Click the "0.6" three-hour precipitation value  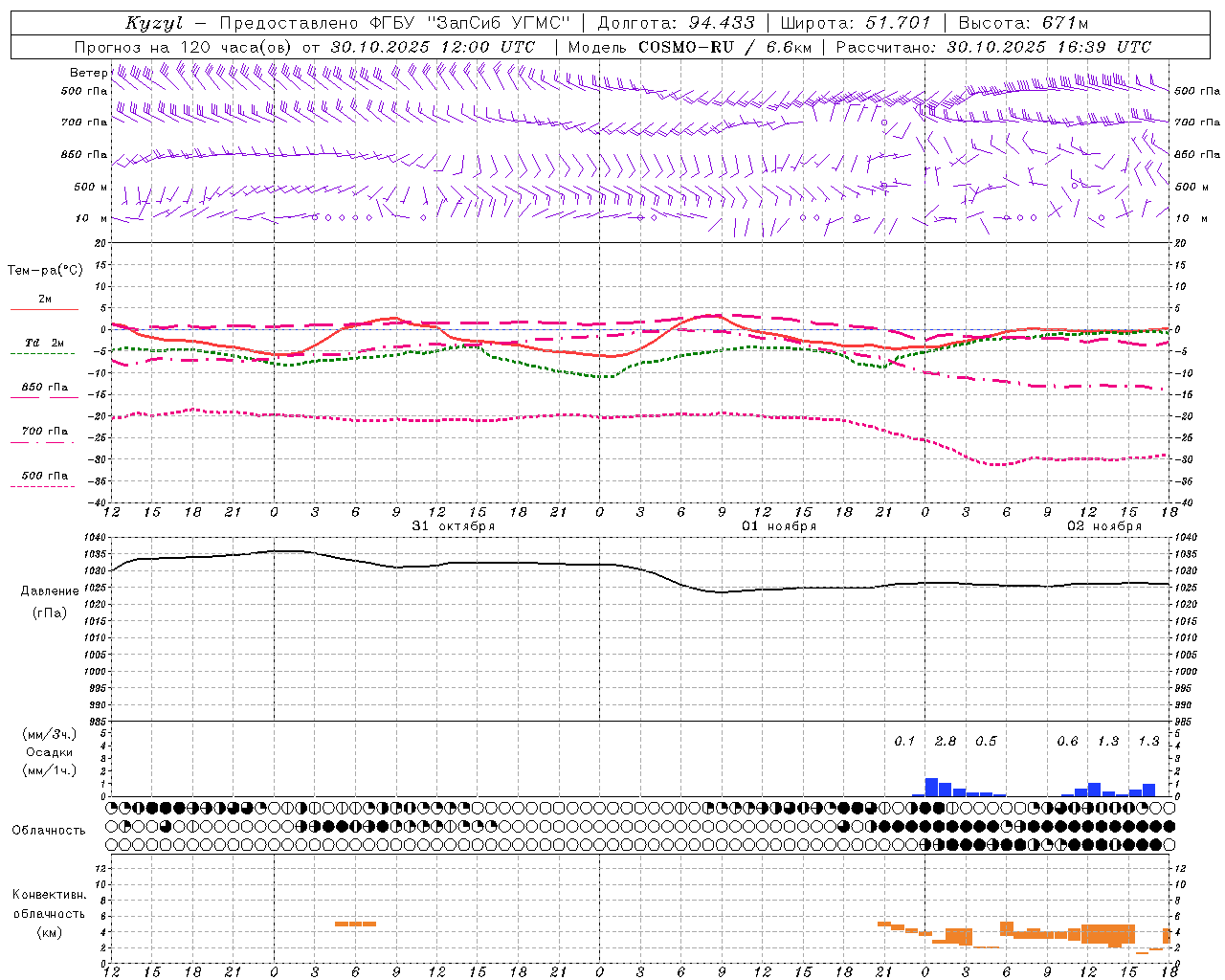coord(1067,742)
